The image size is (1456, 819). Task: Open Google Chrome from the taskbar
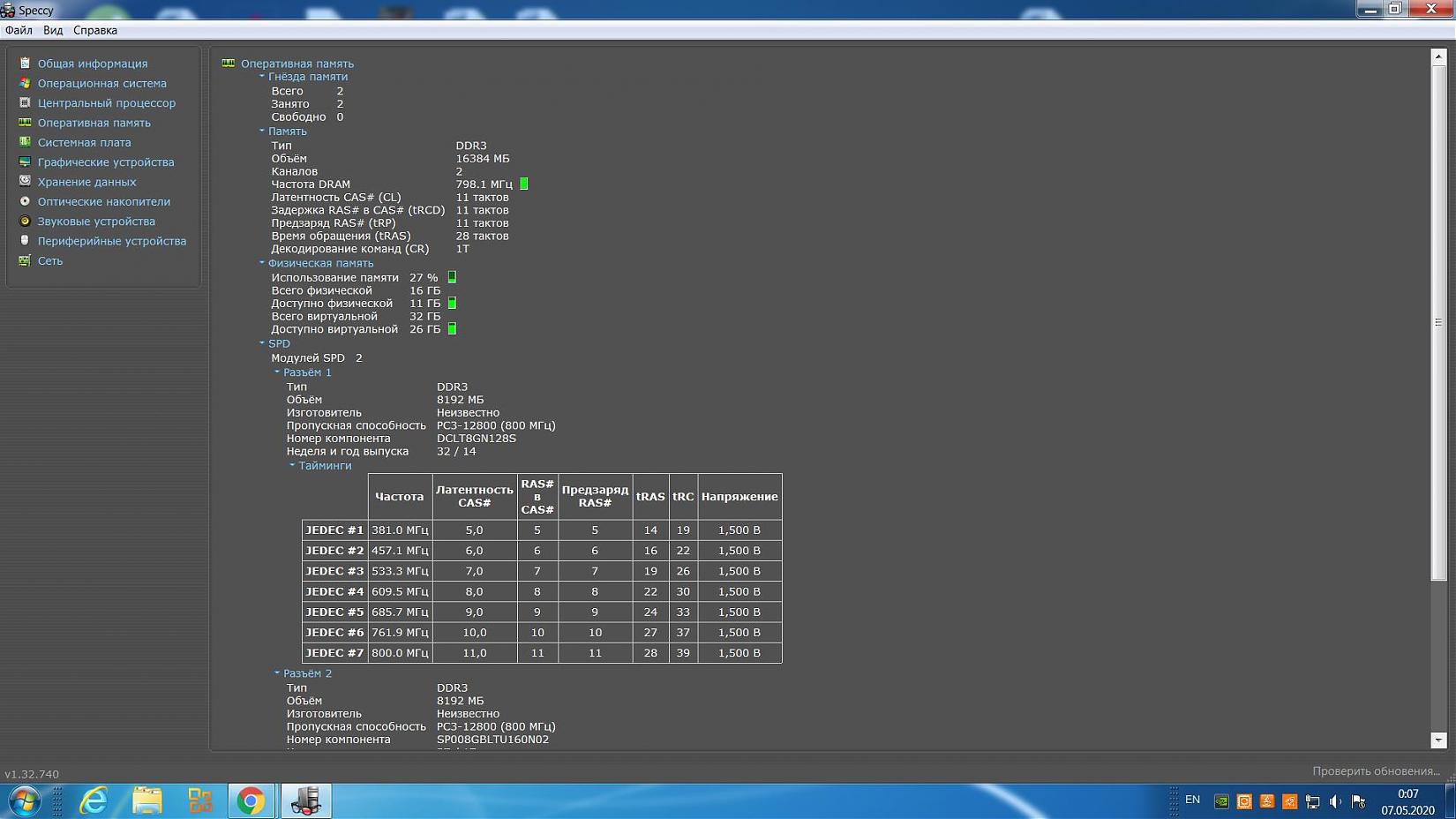pos(251,800)
